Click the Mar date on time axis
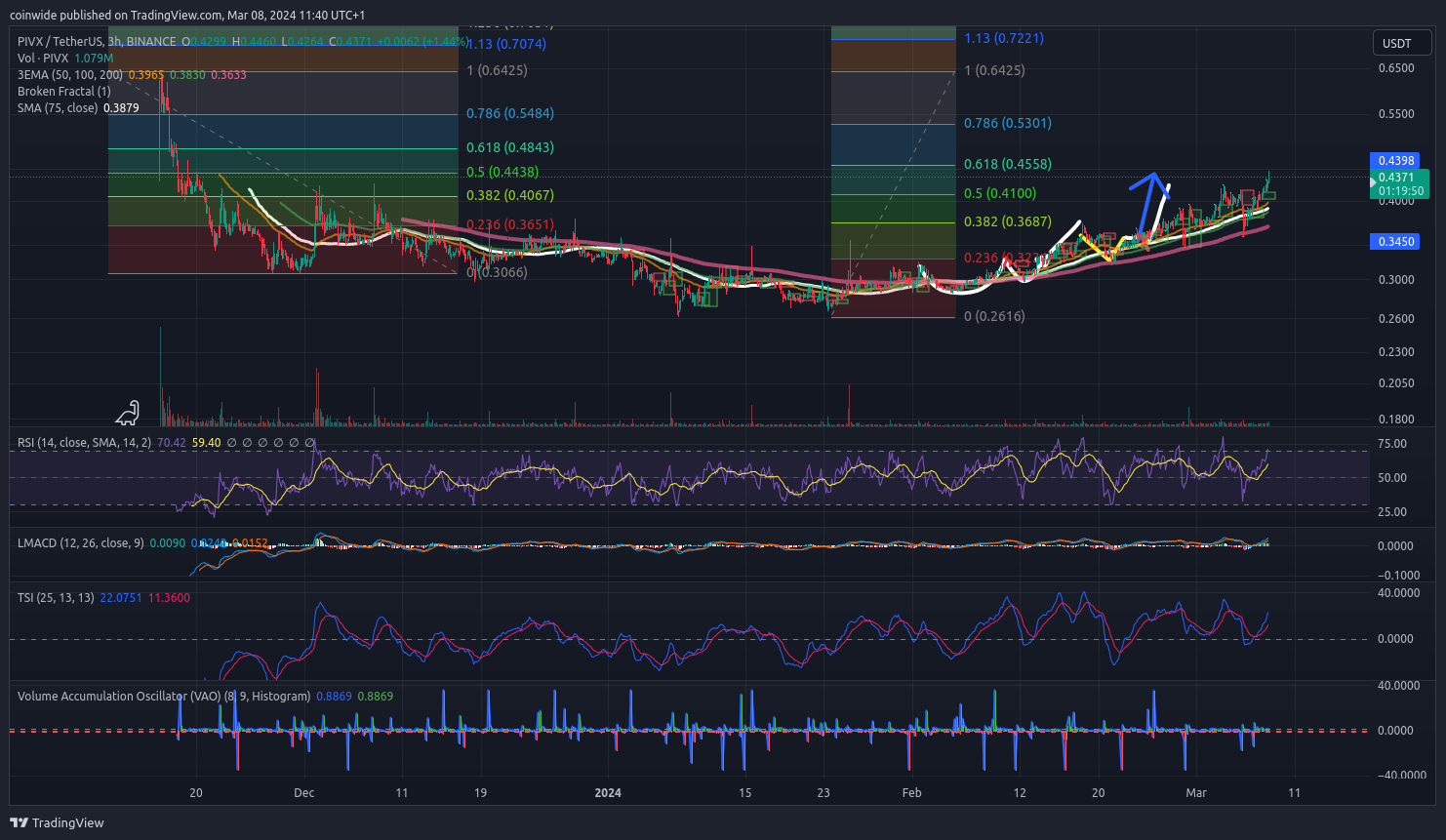1446x840 pixels. click(1196, 793)
